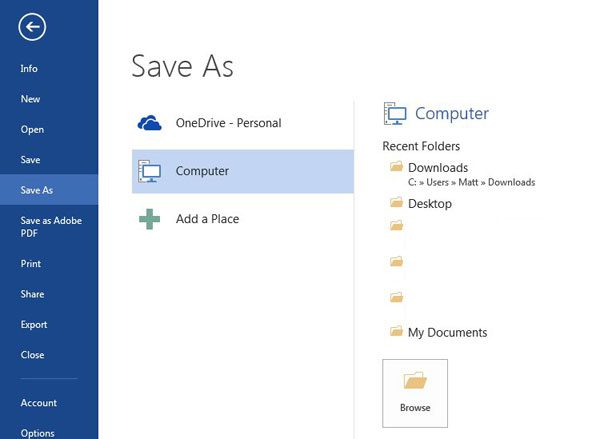Choose Add a Place text

pos(207,219)
